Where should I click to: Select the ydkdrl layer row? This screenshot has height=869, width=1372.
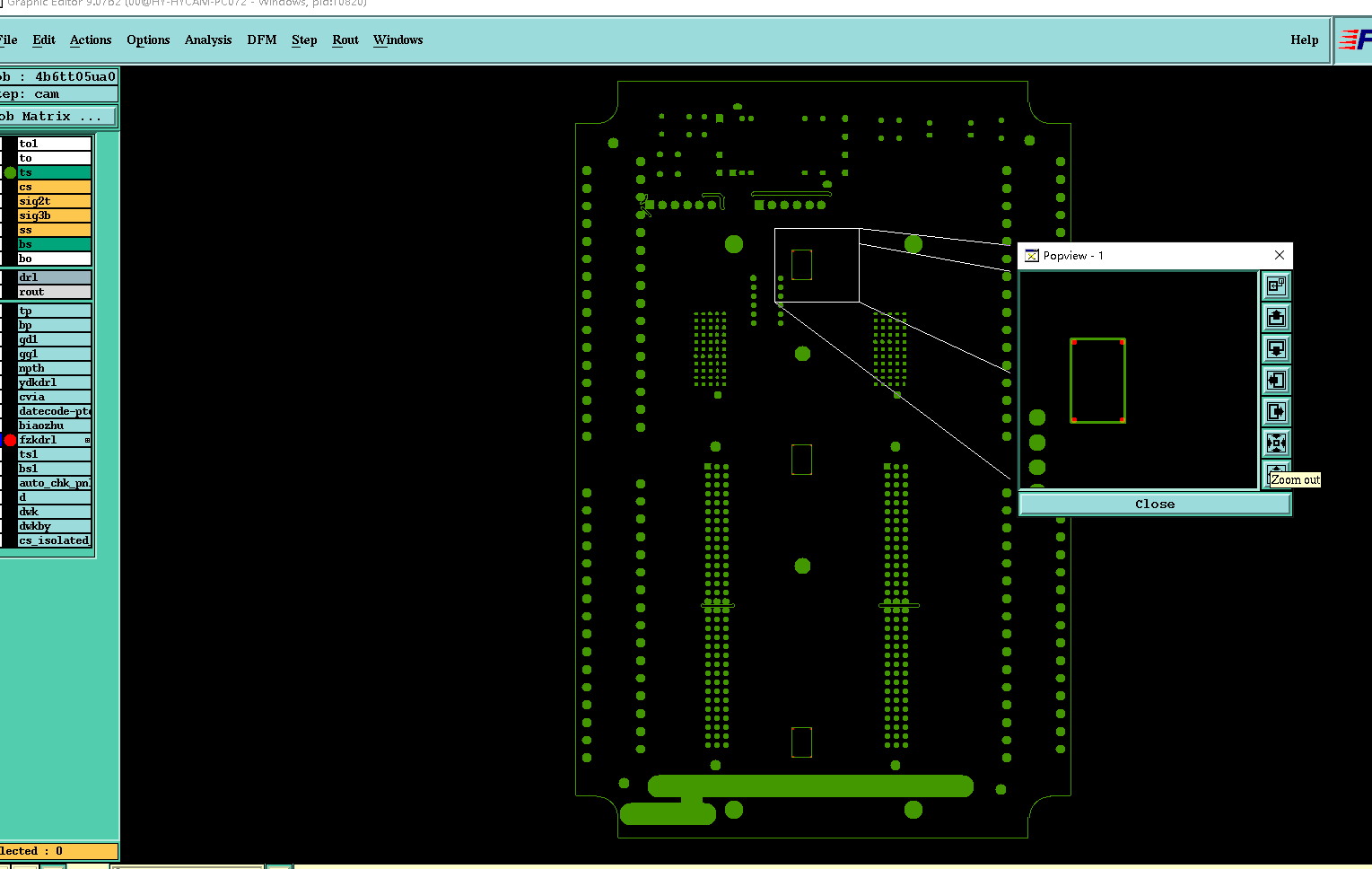(x=55, y=382)
